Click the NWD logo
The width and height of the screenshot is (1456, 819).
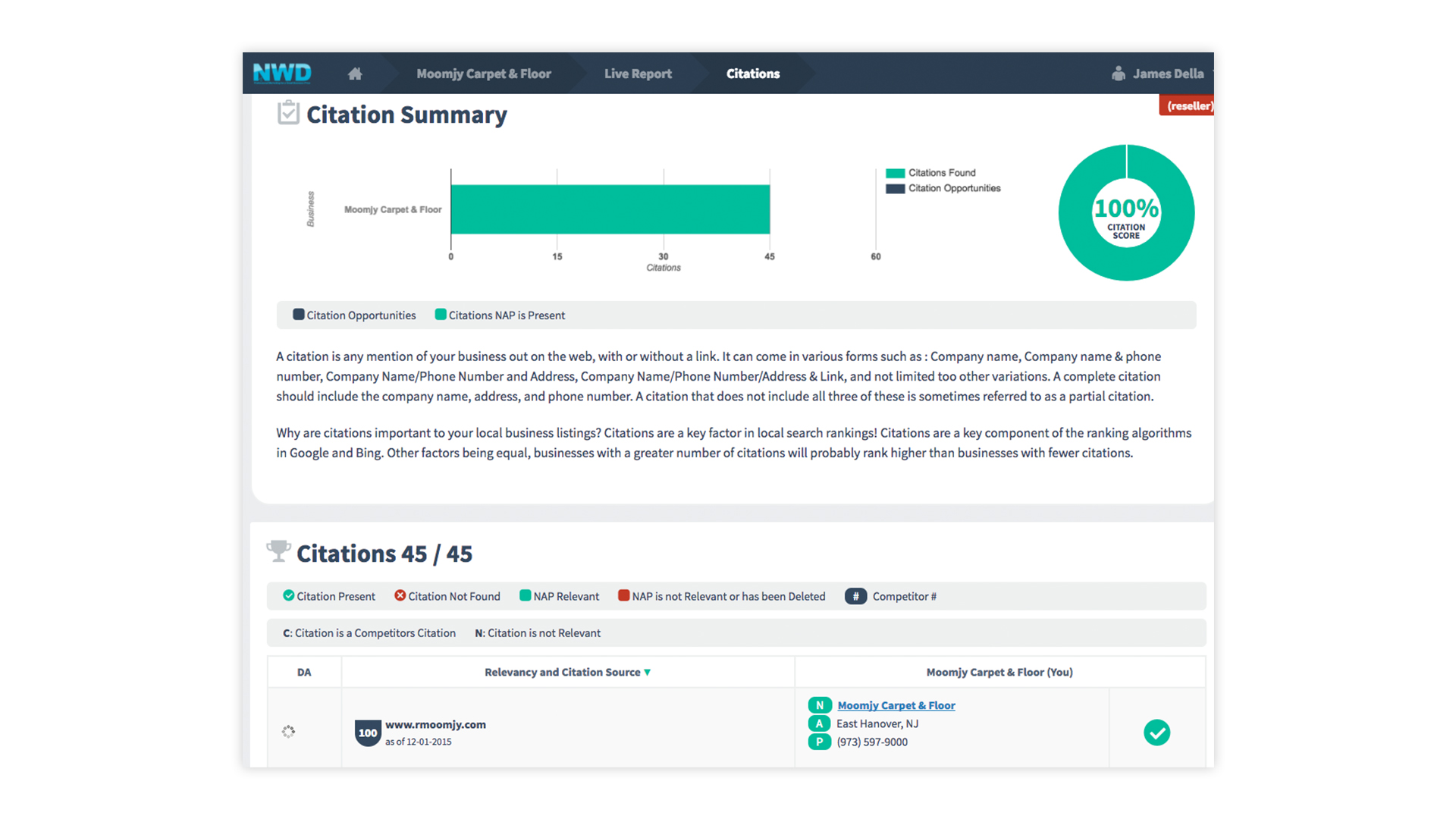(282, 74)
